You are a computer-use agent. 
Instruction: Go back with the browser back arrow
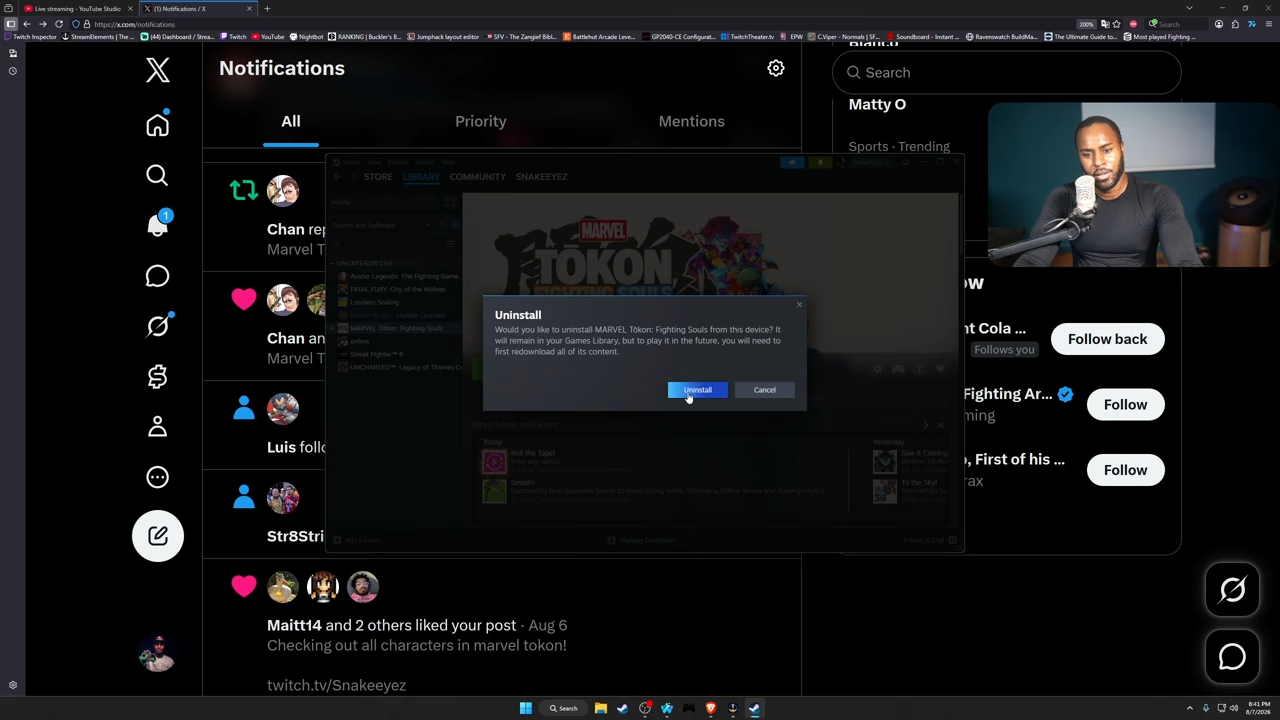[x=27, y=24]
